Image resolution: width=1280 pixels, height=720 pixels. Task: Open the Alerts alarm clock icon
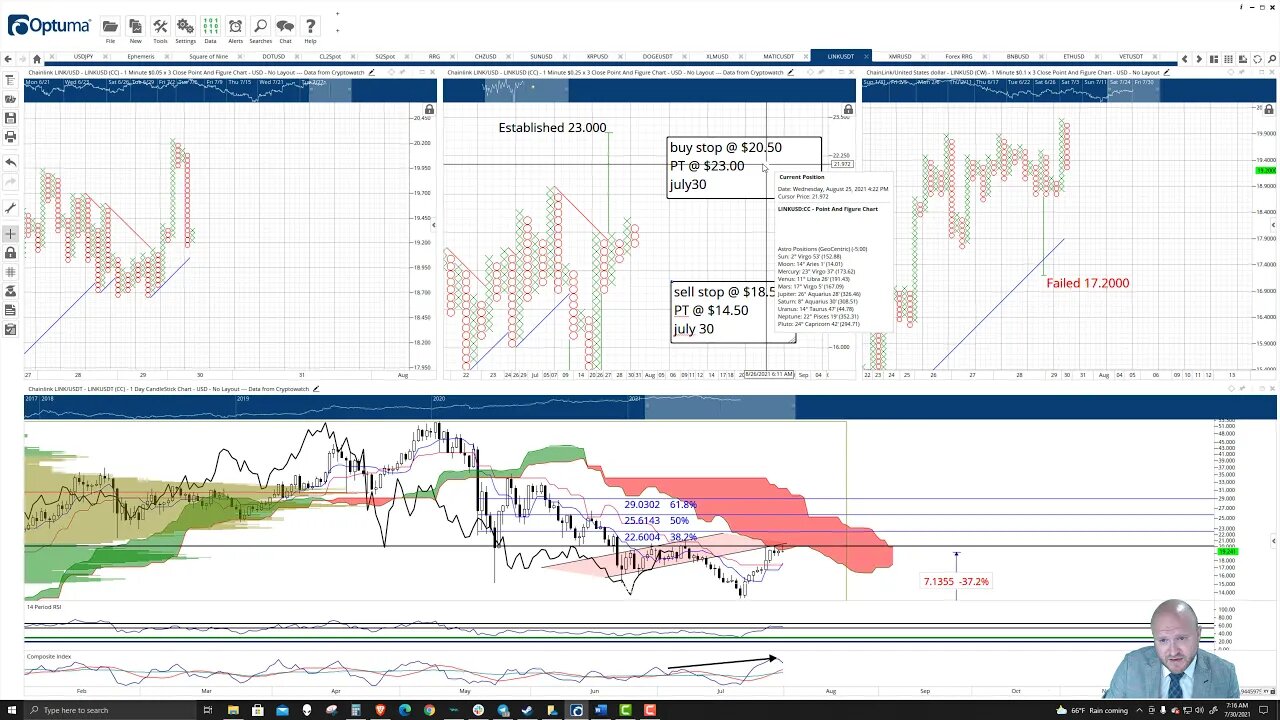coord(235,26)
